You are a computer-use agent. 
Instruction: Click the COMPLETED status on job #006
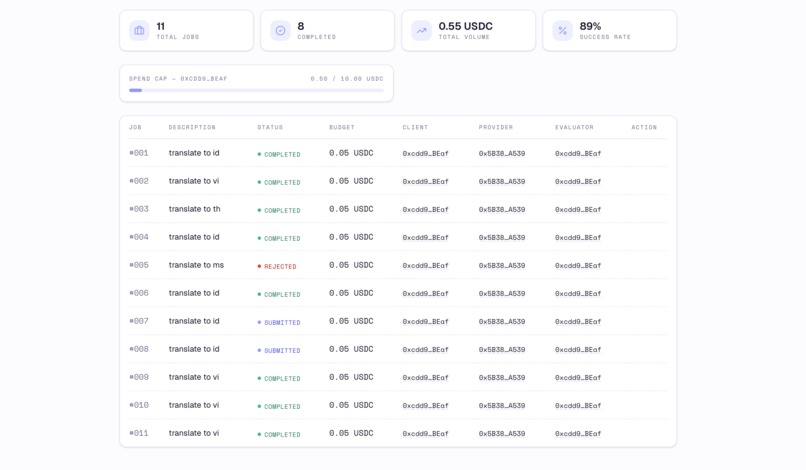279,295
